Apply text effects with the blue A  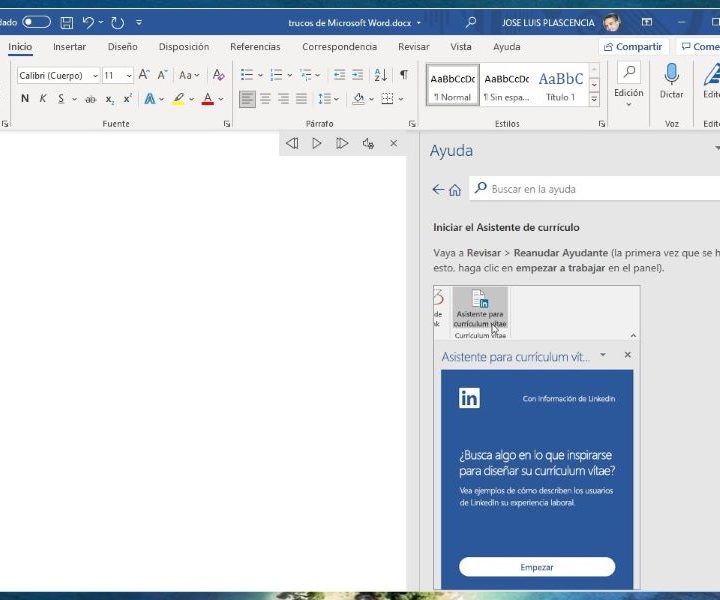[x=150, y=98]
